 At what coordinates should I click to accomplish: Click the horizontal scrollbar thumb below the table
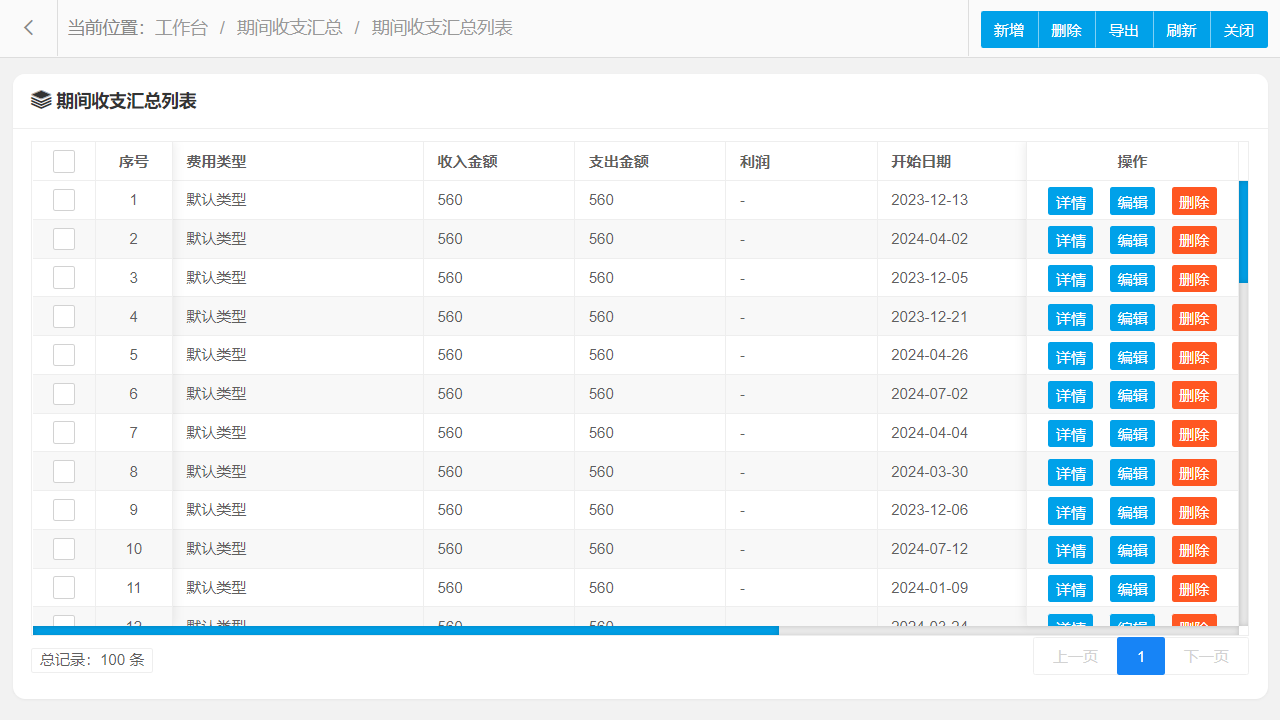pyautogui.click(x=406, y=630)
